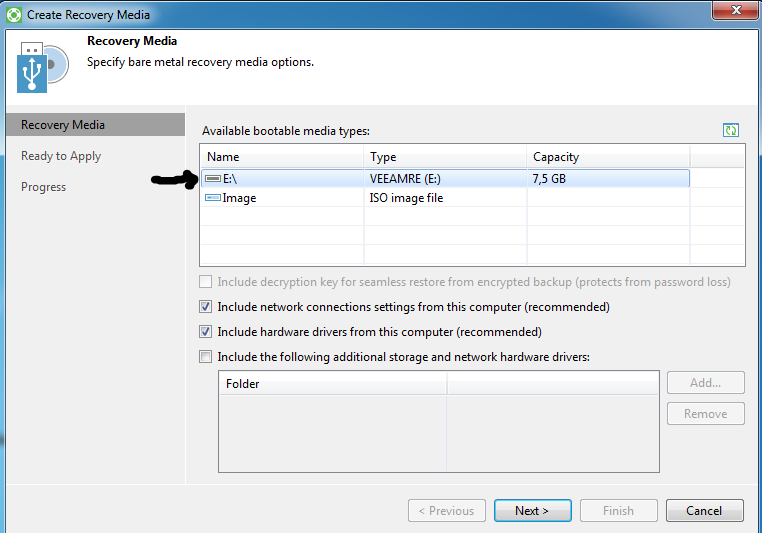
Task: Close the Create Recovery Media window
Action: 736,10
